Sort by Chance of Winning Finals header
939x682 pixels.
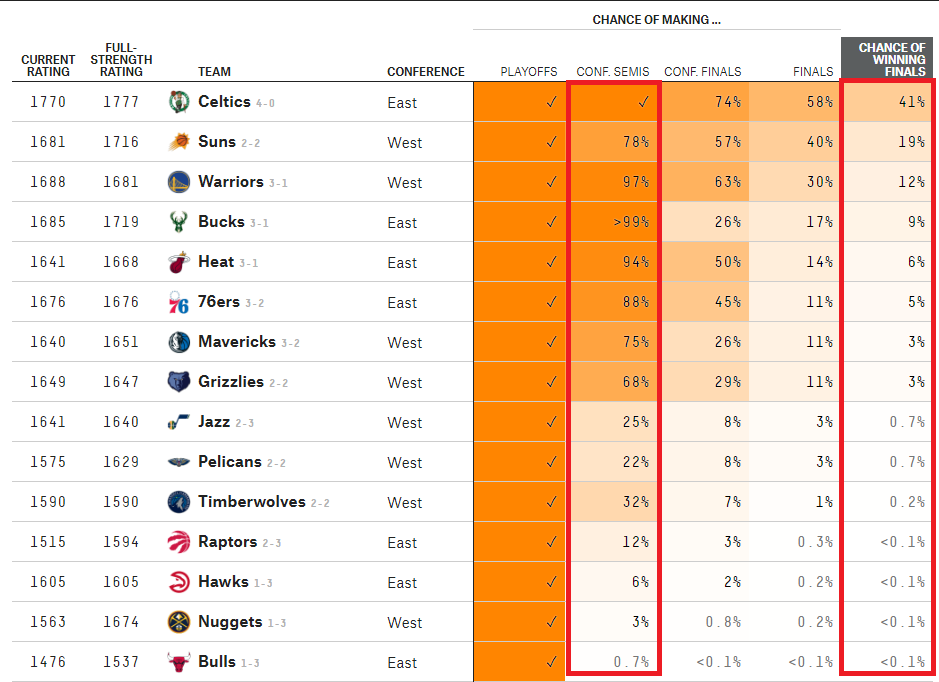(892, 59)
